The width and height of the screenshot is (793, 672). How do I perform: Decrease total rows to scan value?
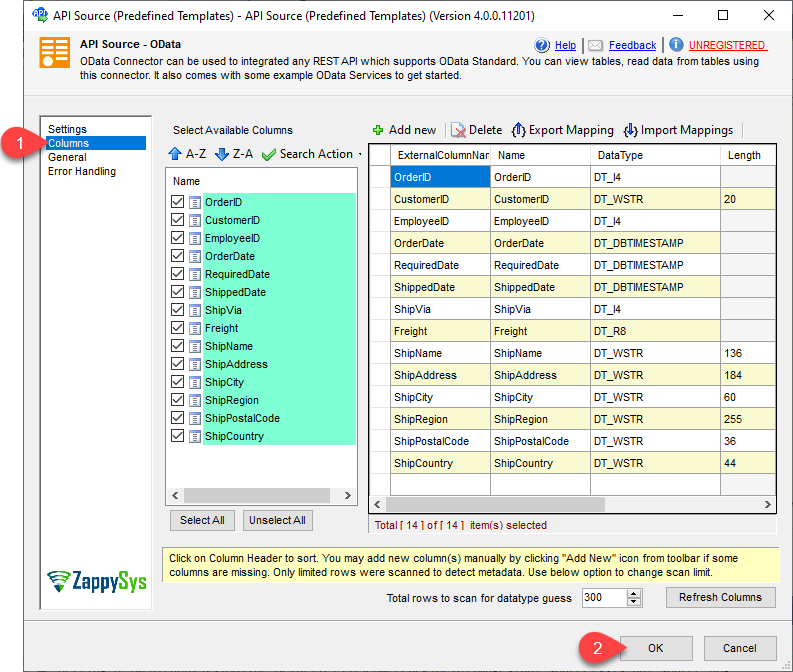pos(634,602)
